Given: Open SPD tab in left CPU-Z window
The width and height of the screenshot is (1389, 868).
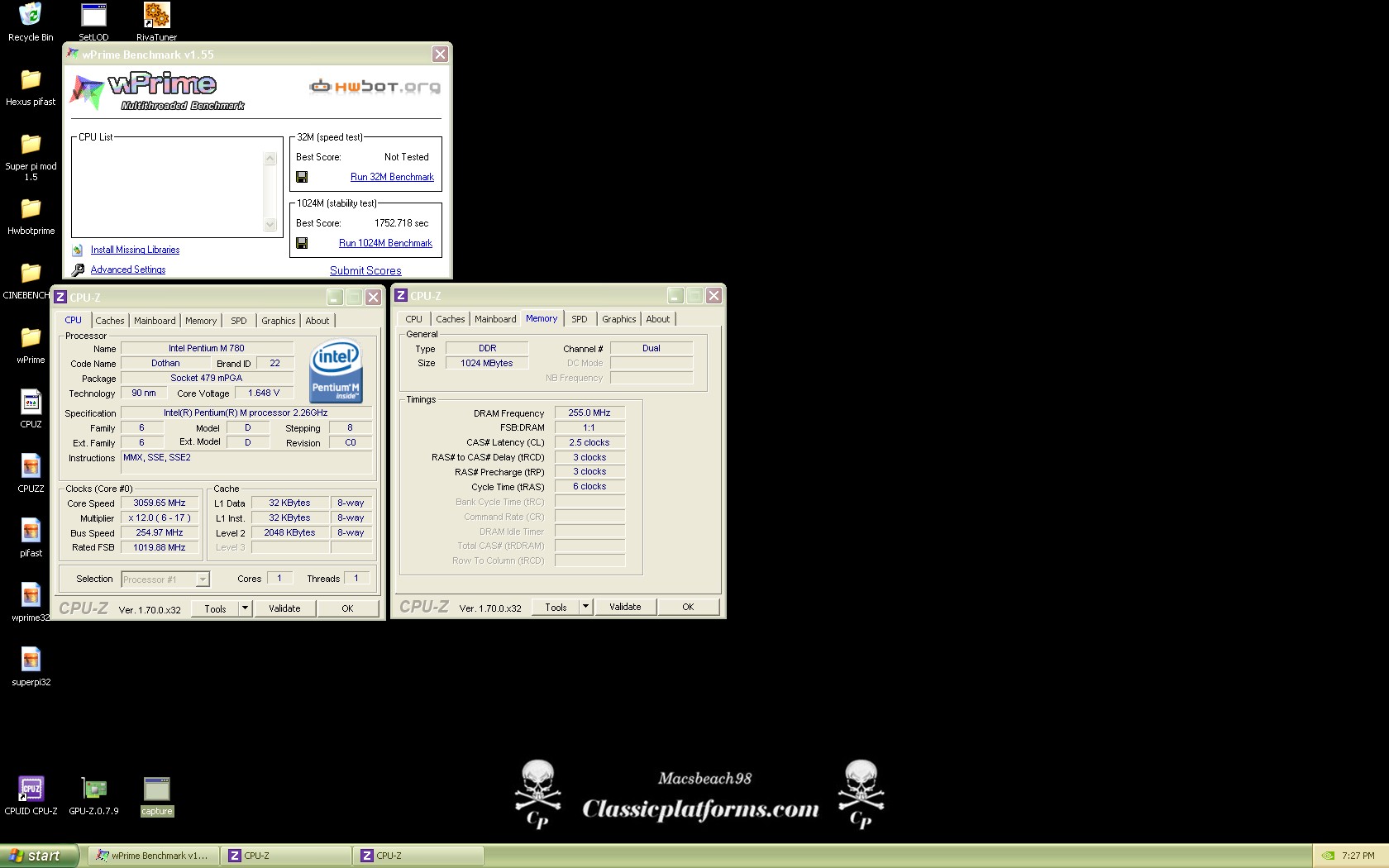Looking at the screenshot, I should [x=239, y=321].
